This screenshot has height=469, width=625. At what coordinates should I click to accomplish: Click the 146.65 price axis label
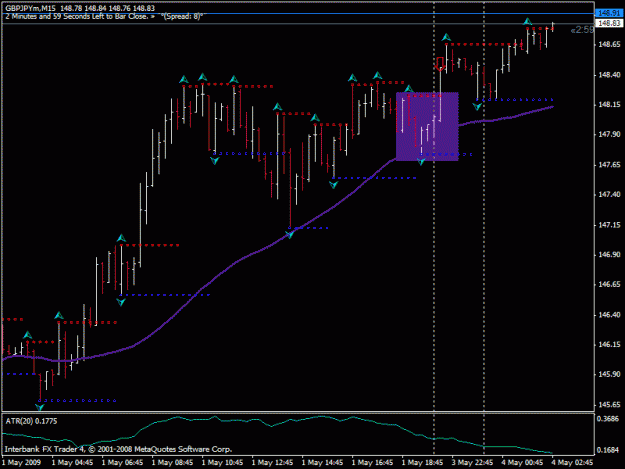click(609, 285)
